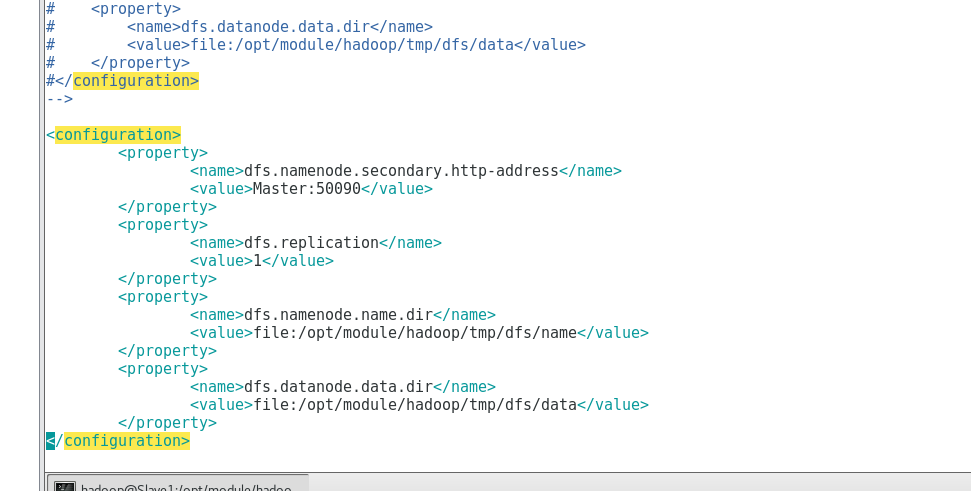Click the terminal icon in the taskbar

tap(64, 487)
